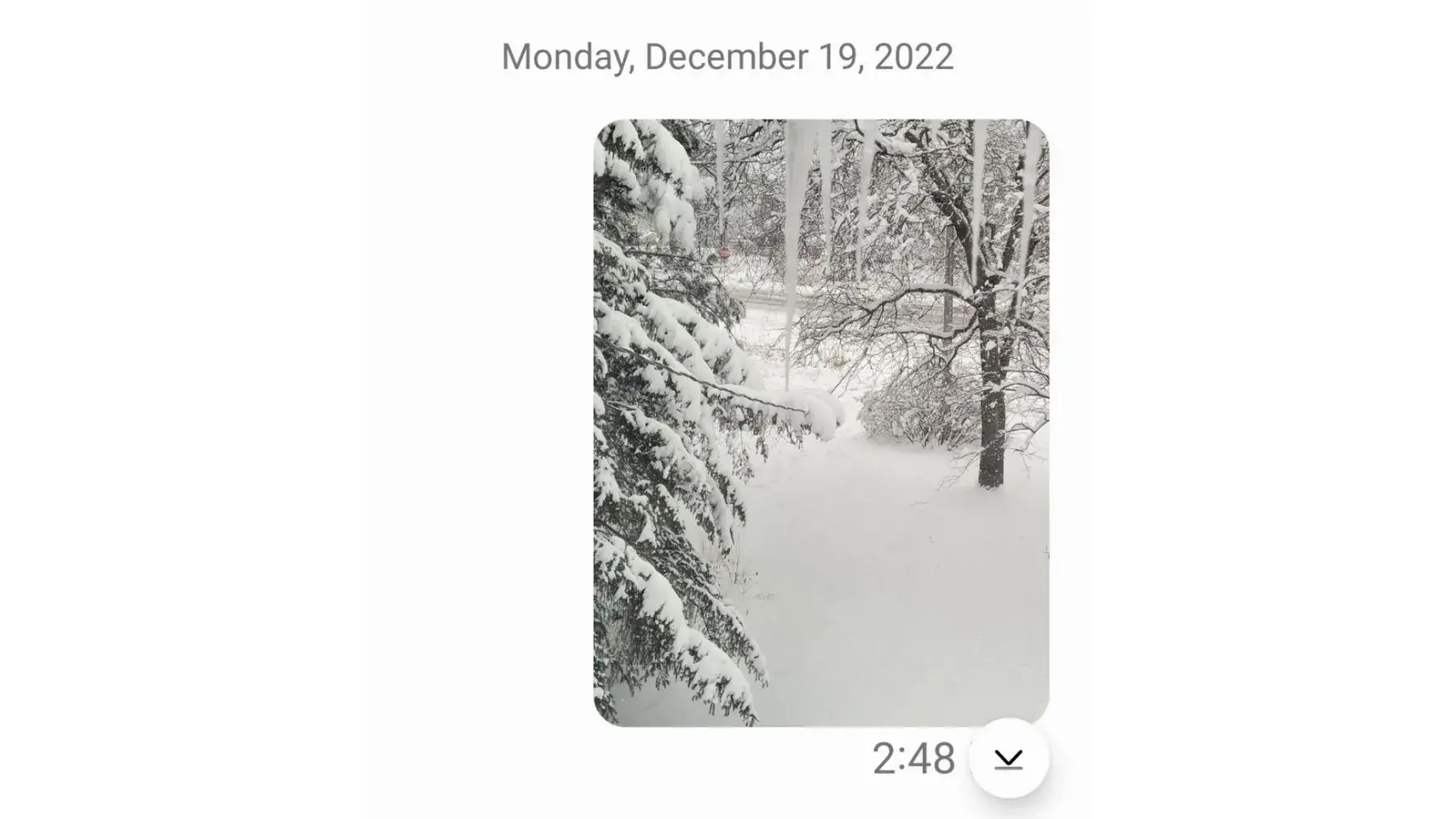Click the chevron glyph inside the round scroll button
This screenshot has height=819, width=1456.
1009,759
